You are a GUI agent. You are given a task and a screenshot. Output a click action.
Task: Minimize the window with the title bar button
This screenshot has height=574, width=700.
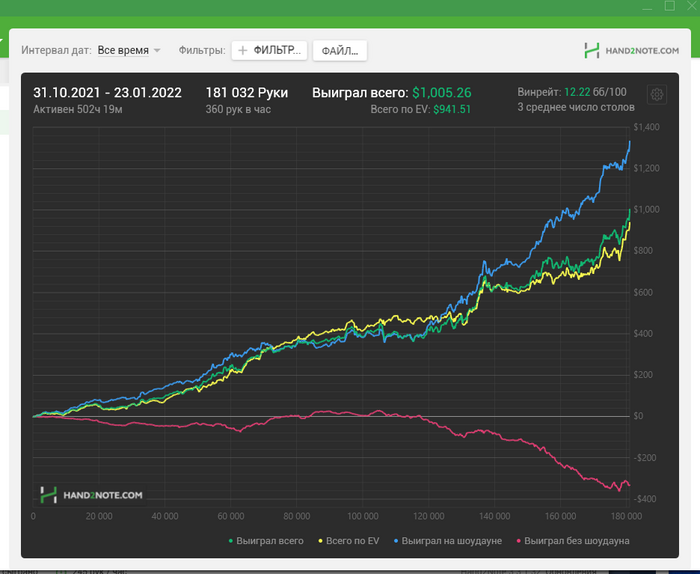click(x=647, y=7)
